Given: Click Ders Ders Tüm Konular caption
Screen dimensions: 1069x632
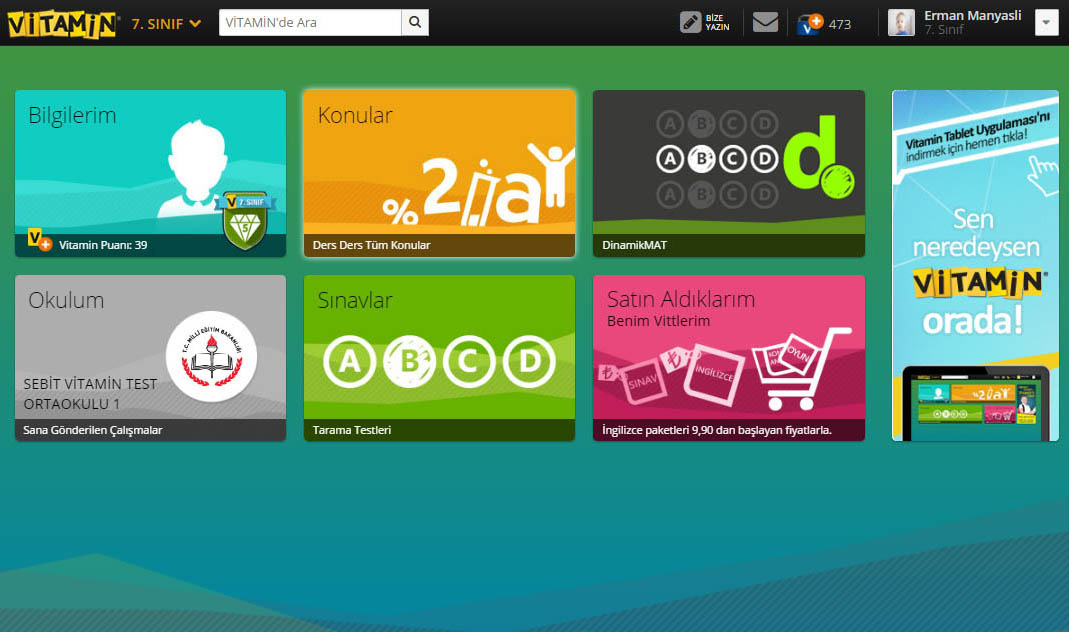Looking at the screenshot, I should coord(372,245).
